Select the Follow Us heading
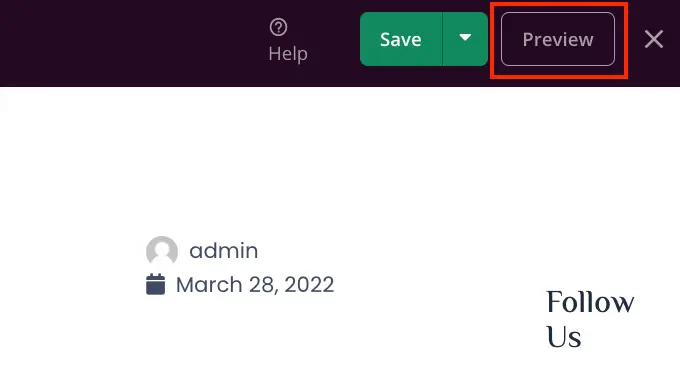 click(x=590, y=319)
